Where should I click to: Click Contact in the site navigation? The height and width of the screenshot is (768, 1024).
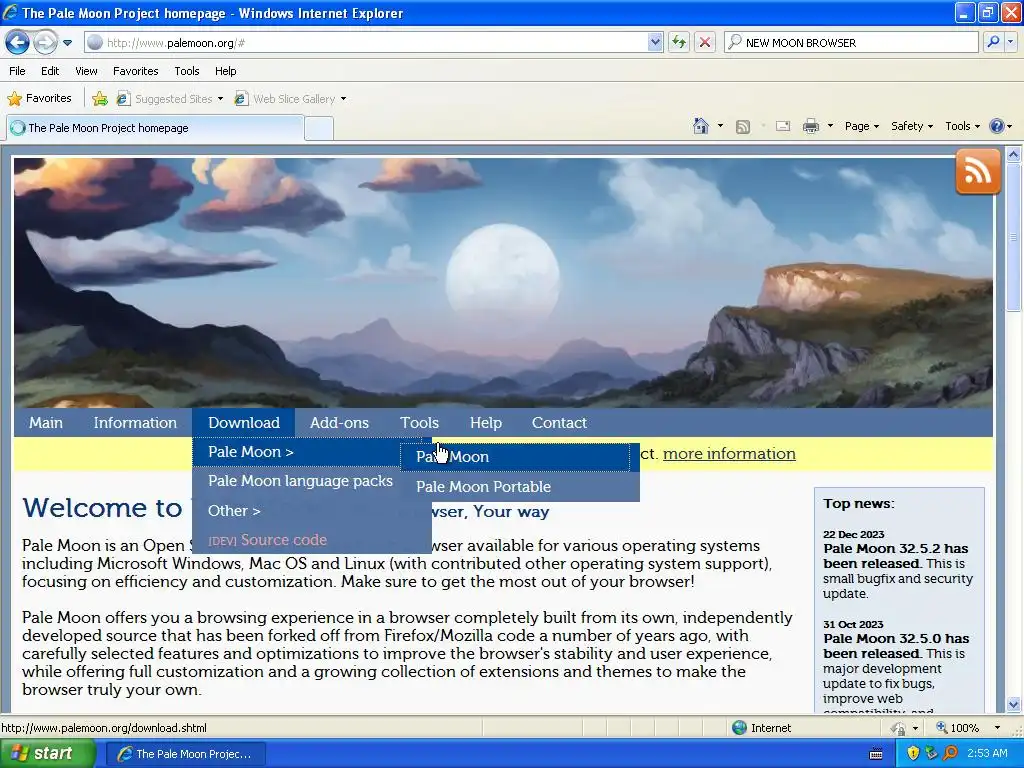(559, 423)
